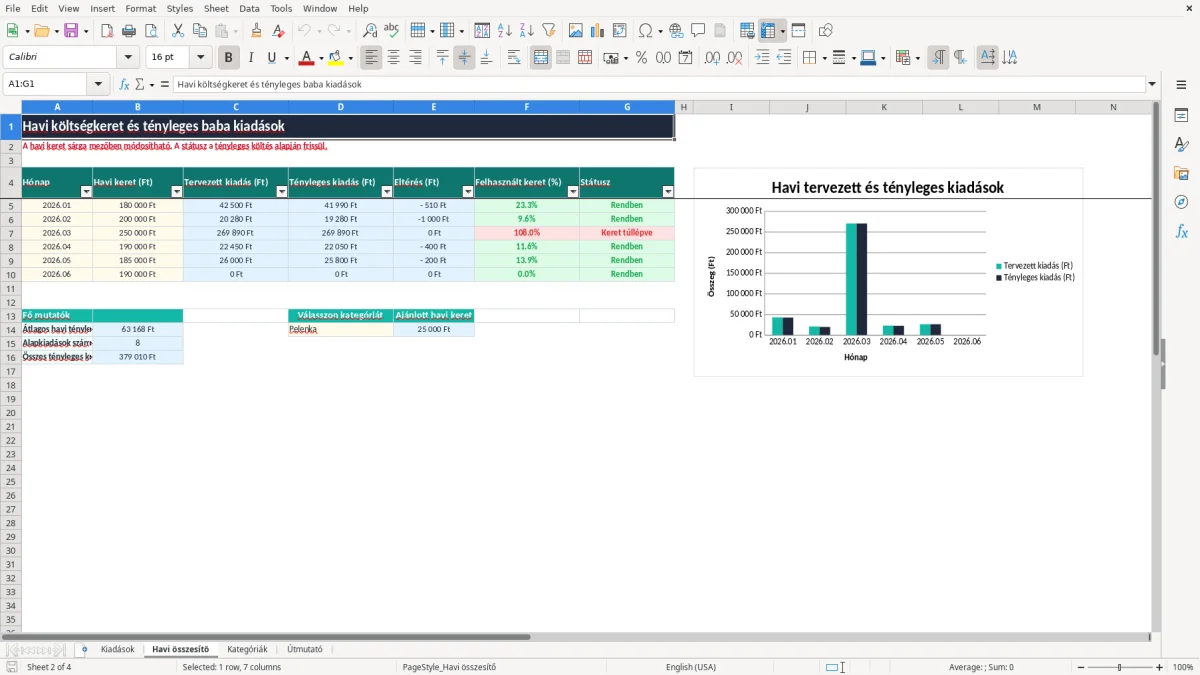1200x675 pixels.
Task: Align text left
Action: point(372,58)
